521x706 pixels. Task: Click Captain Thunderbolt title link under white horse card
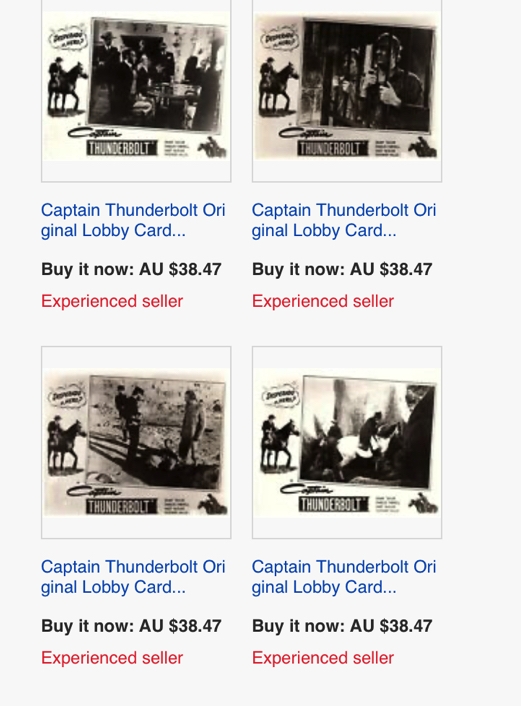pyautogui.click(x=344, y=577)
